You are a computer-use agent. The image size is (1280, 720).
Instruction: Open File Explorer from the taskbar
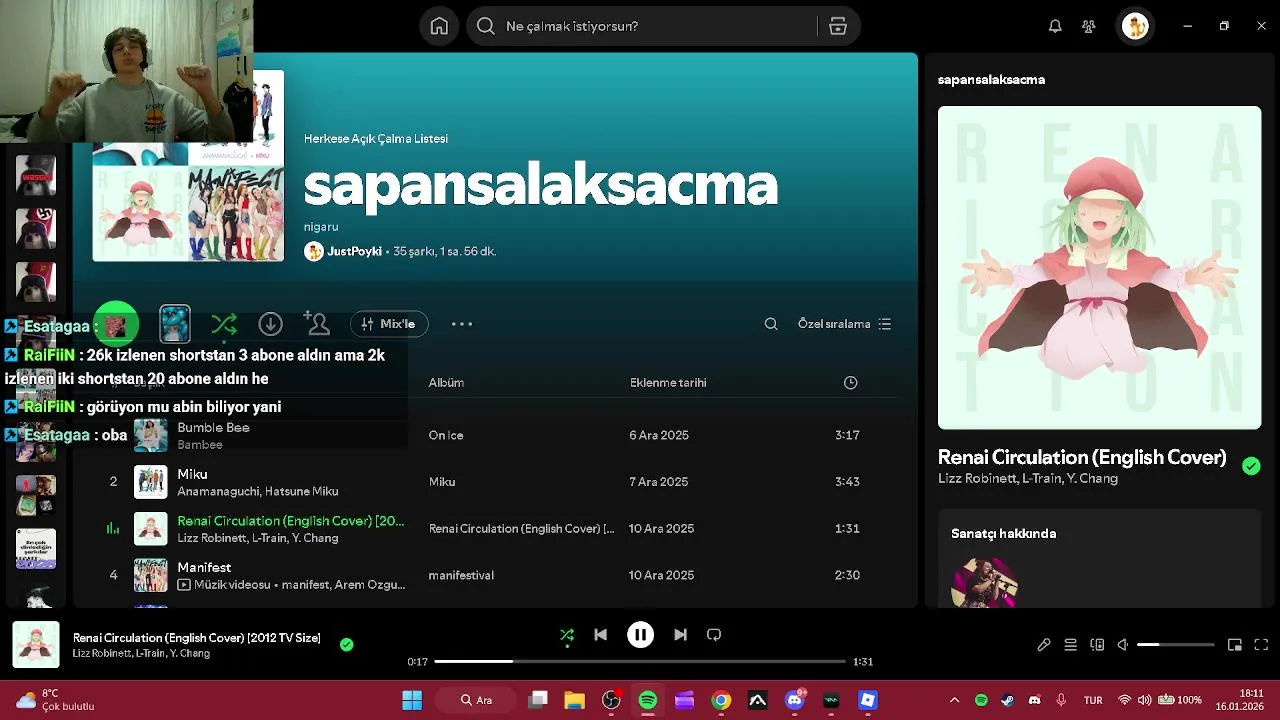tap(574, 700)
